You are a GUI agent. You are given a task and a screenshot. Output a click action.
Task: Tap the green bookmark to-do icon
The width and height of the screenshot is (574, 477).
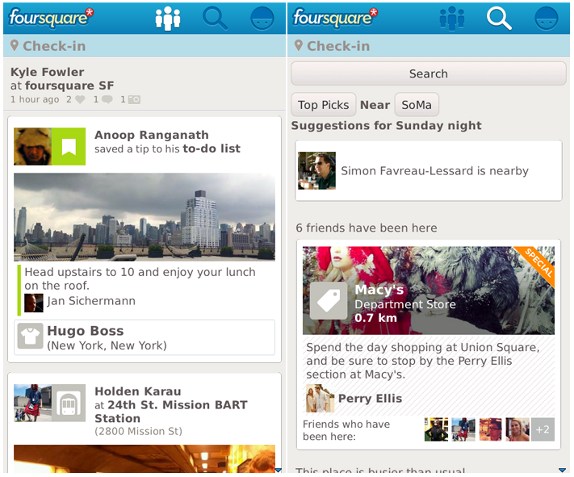click(68, 146)
